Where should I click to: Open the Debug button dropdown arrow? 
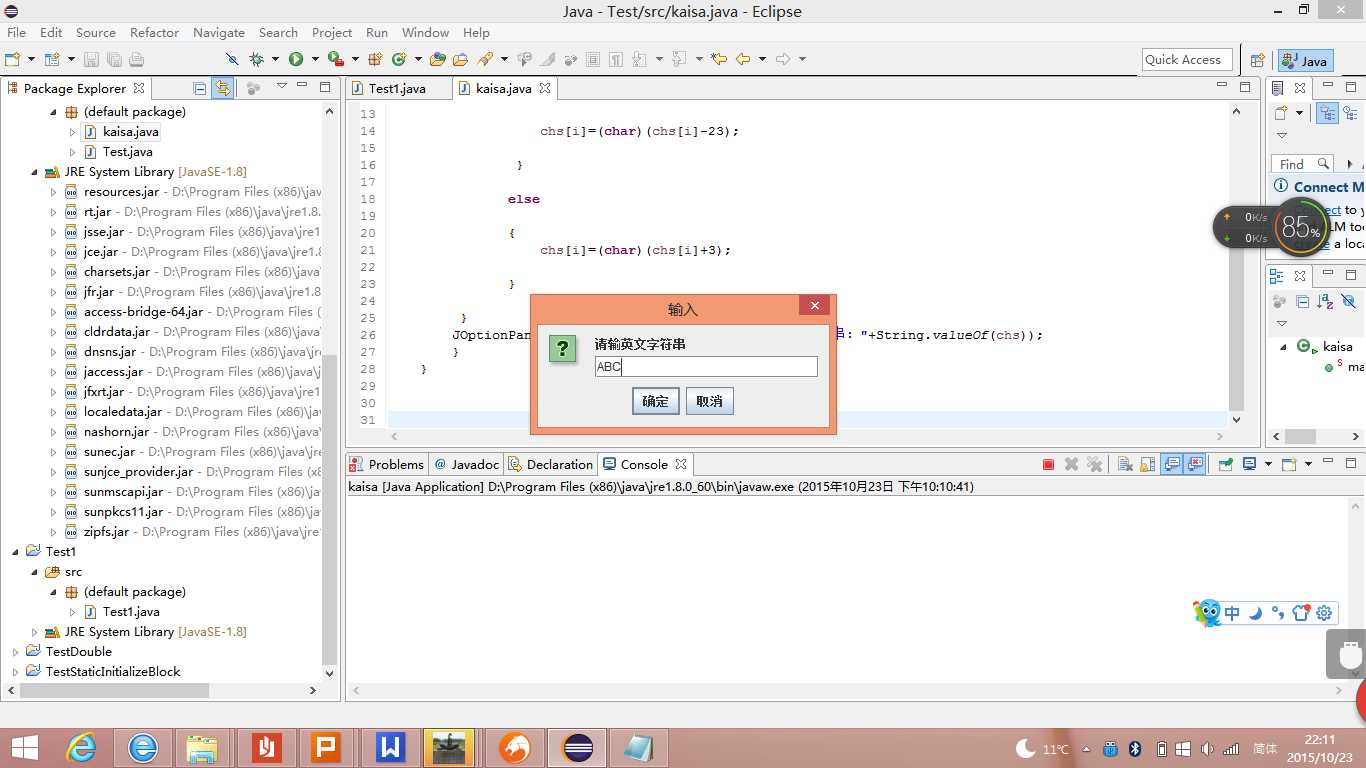275,59
